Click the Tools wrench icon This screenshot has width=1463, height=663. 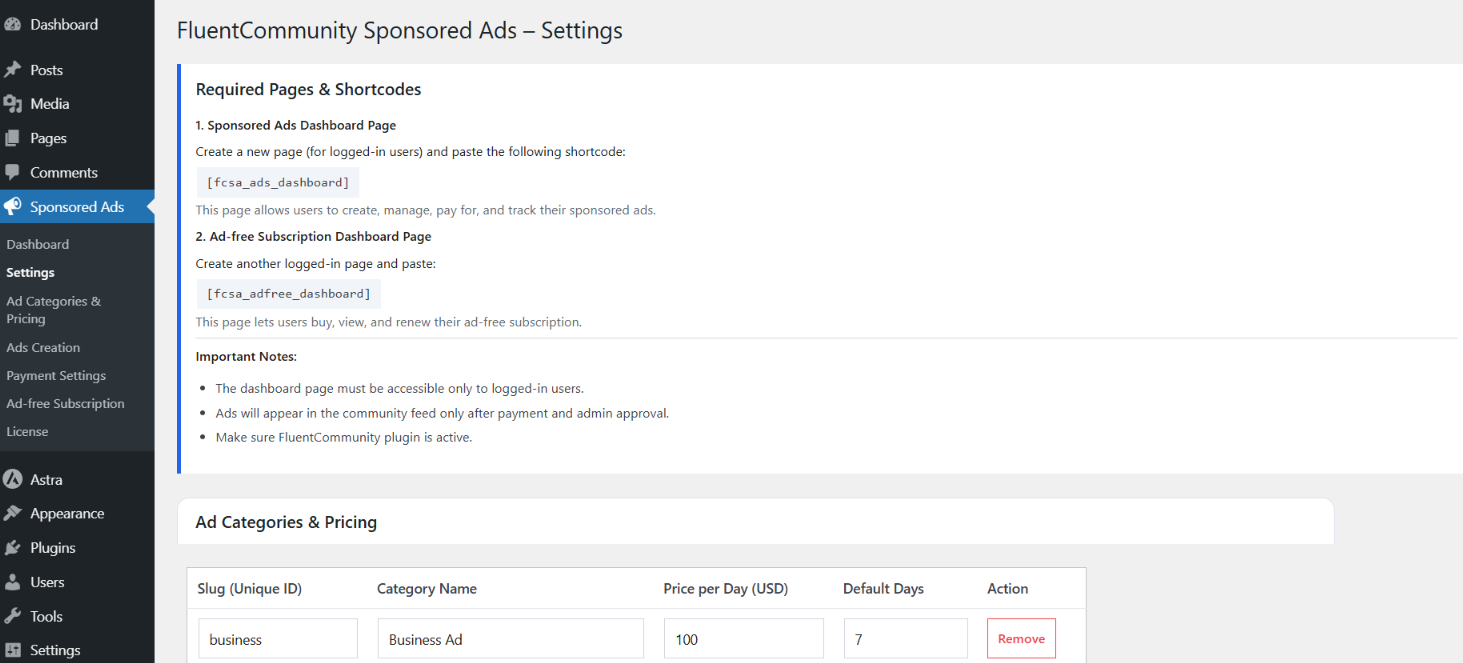[x=13, y=616]
